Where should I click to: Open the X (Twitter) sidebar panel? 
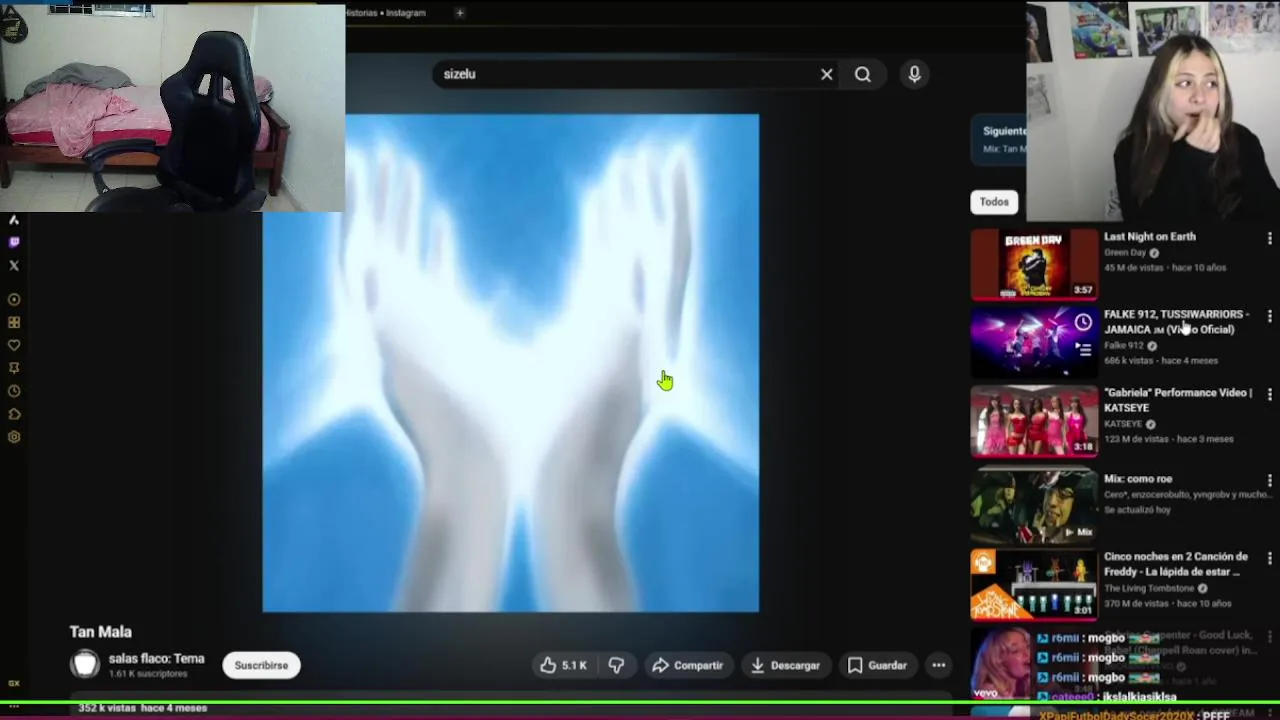14,265
